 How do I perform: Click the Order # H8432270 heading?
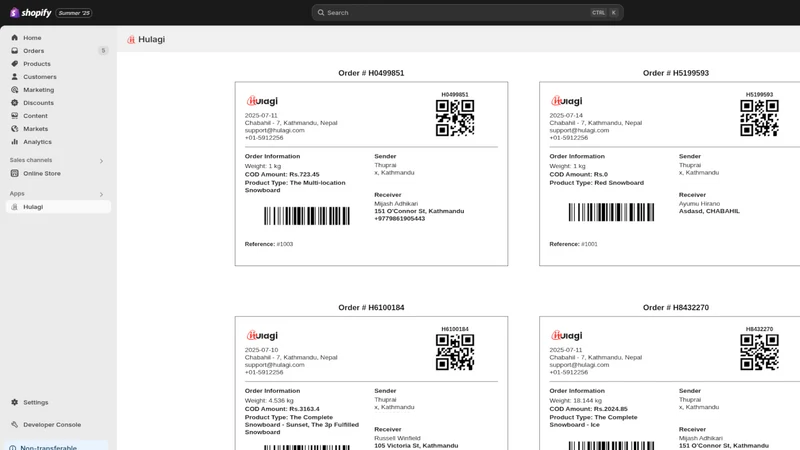(676, 308)
